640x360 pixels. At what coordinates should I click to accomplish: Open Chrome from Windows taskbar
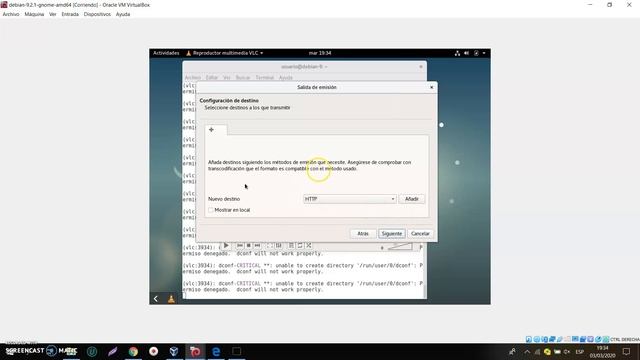pos(133,351)
